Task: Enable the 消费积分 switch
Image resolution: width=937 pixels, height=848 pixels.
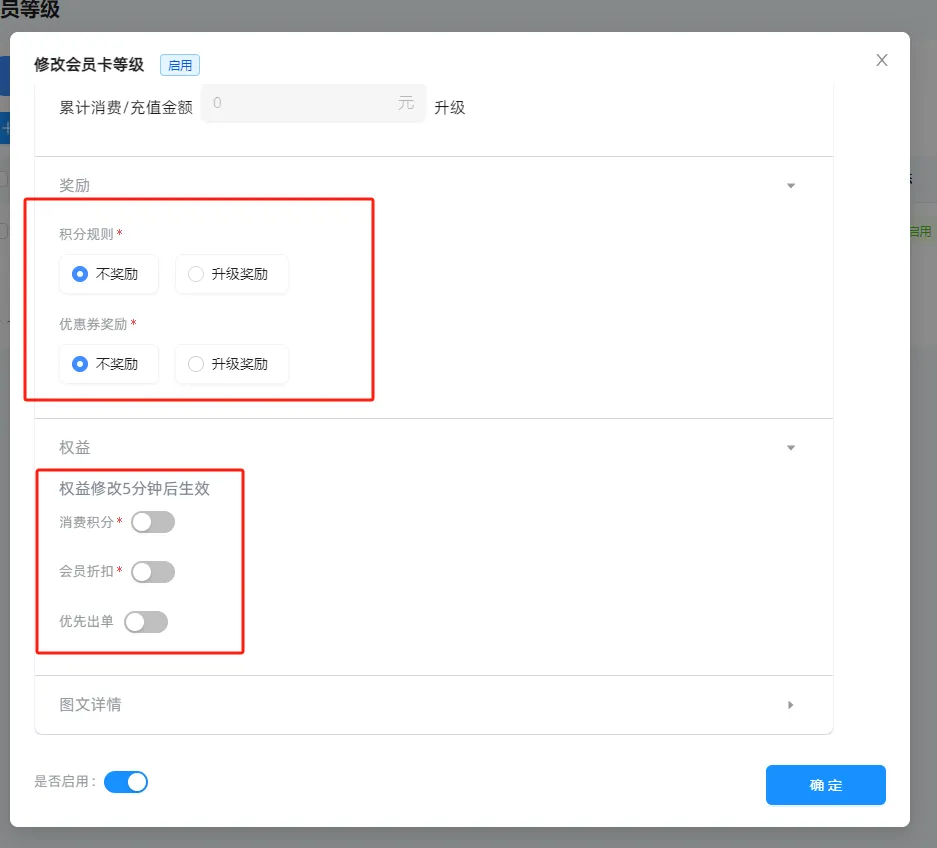Action: [153, 522]
